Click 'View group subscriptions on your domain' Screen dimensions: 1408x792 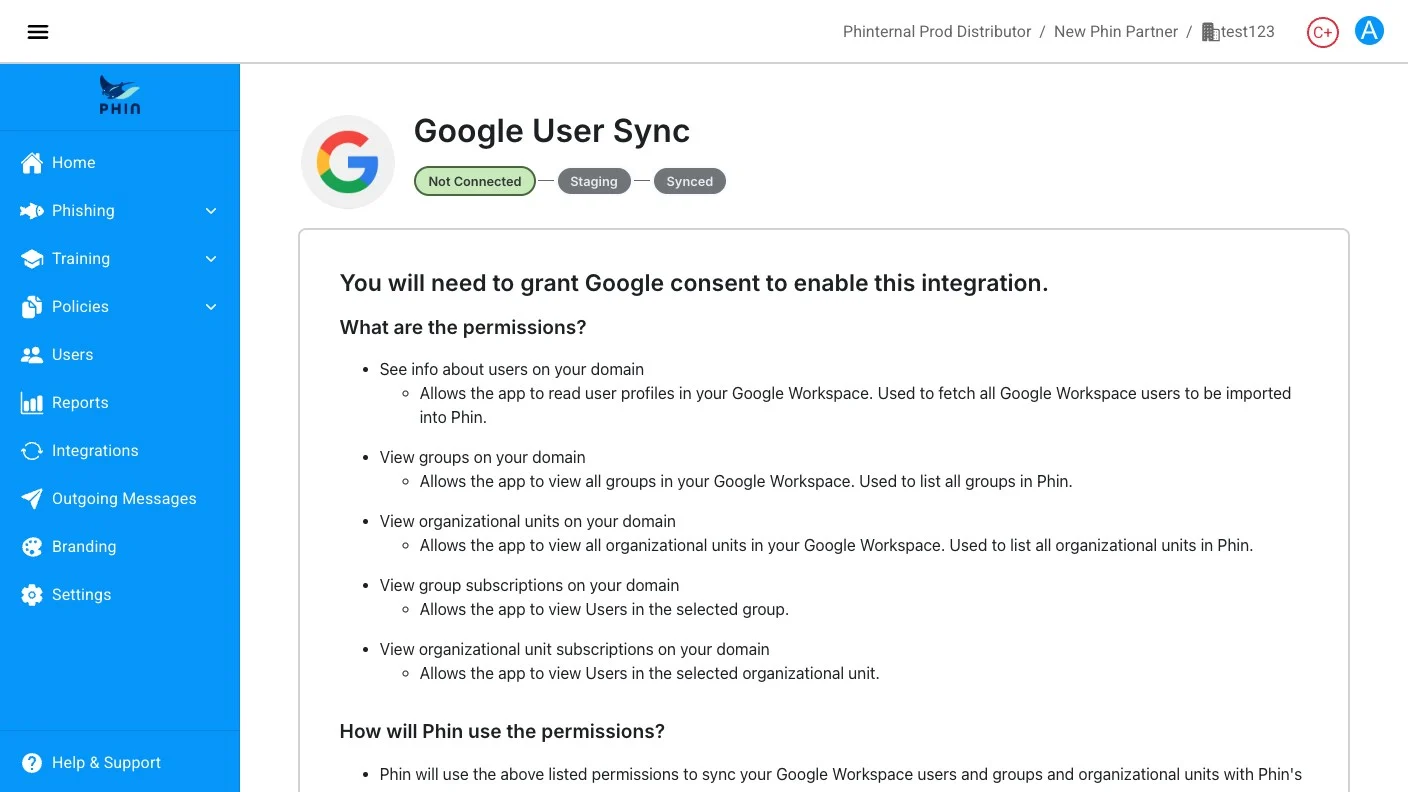[x=530, y=585]
